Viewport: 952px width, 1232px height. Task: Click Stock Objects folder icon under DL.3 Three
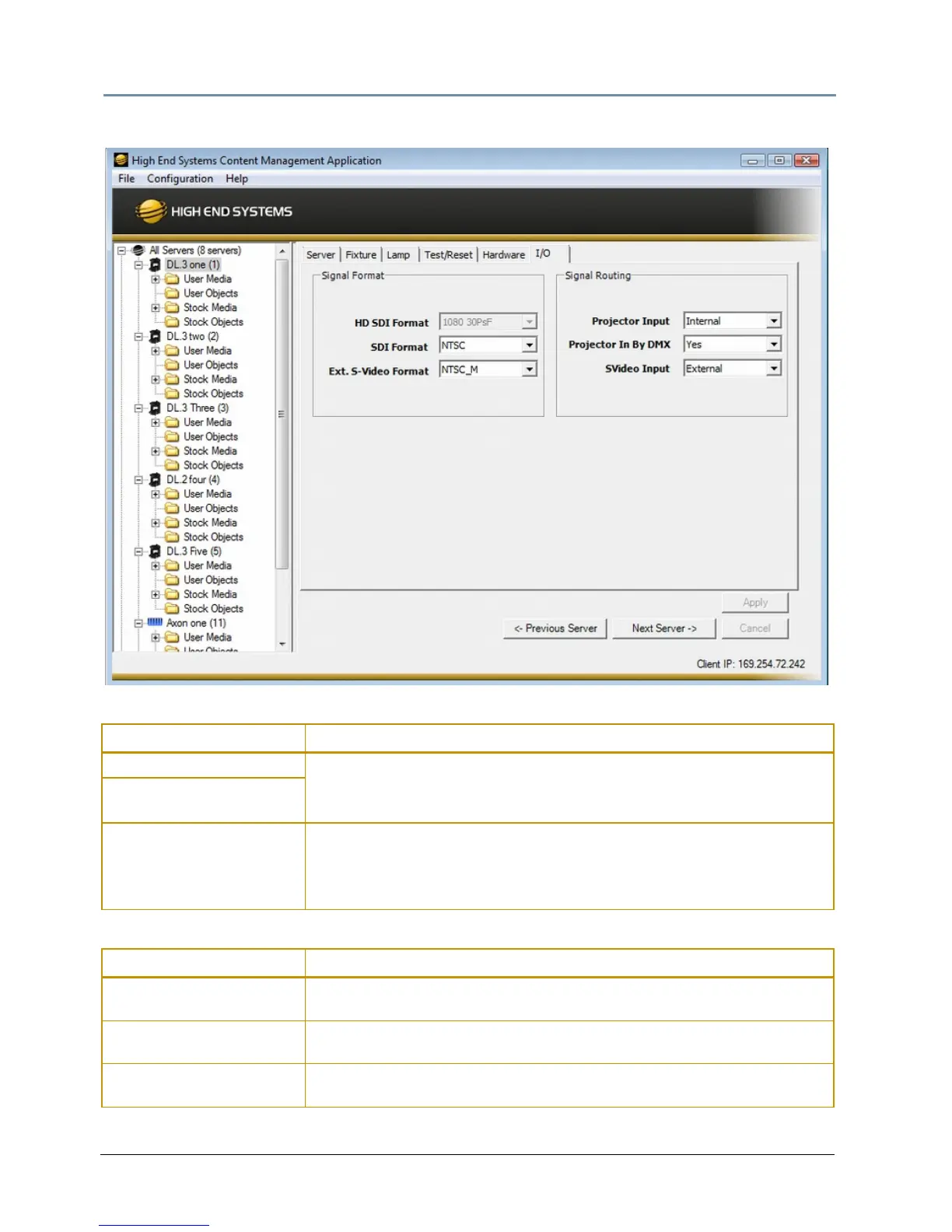point(172,465)
